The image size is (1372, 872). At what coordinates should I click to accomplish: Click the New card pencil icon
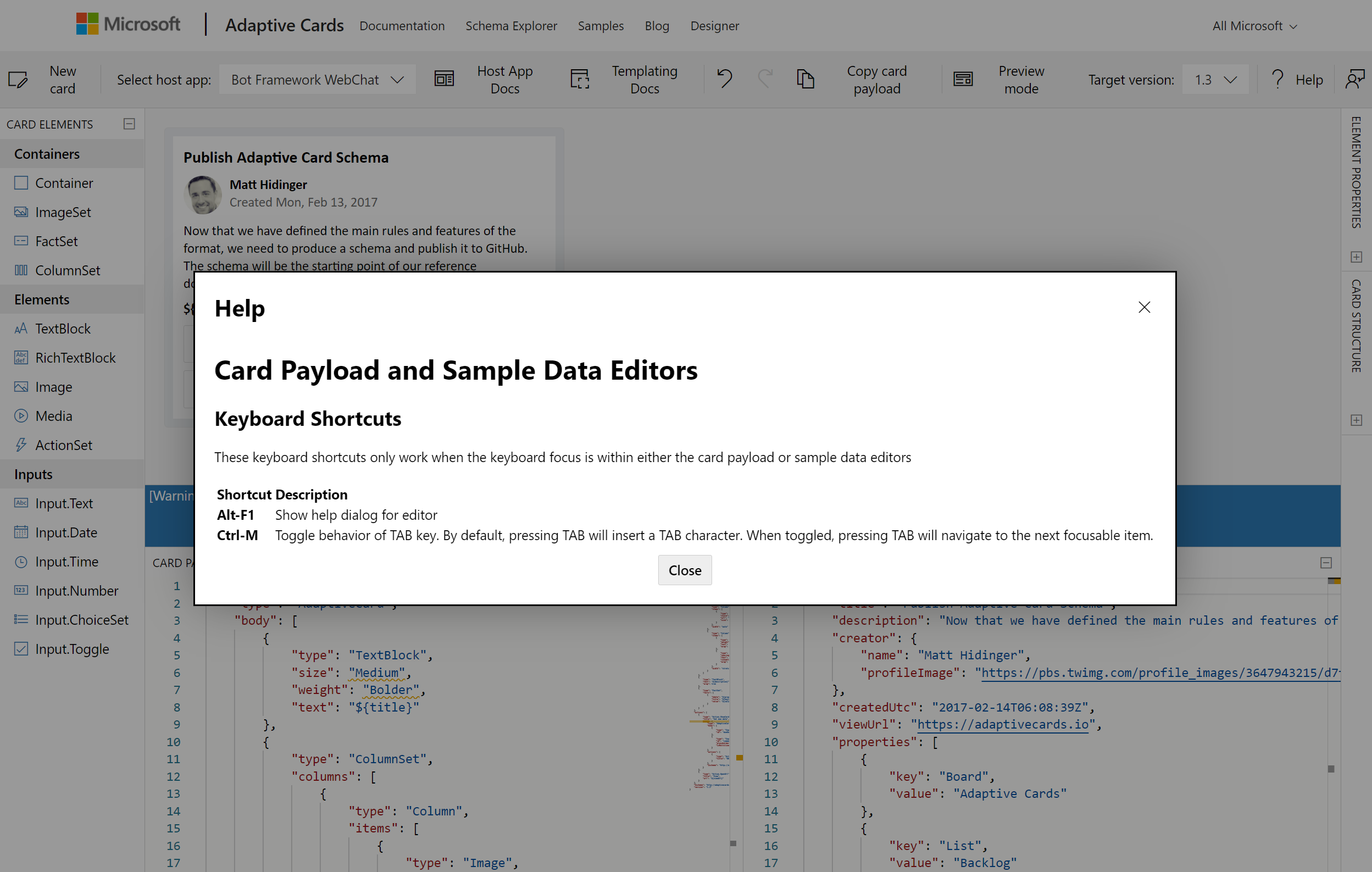(18, 79)
